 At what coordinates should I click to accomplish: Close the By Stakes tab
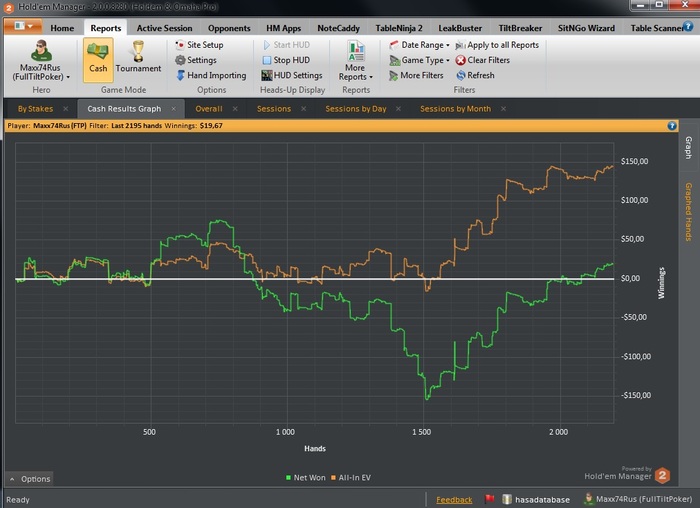[66, 108]
